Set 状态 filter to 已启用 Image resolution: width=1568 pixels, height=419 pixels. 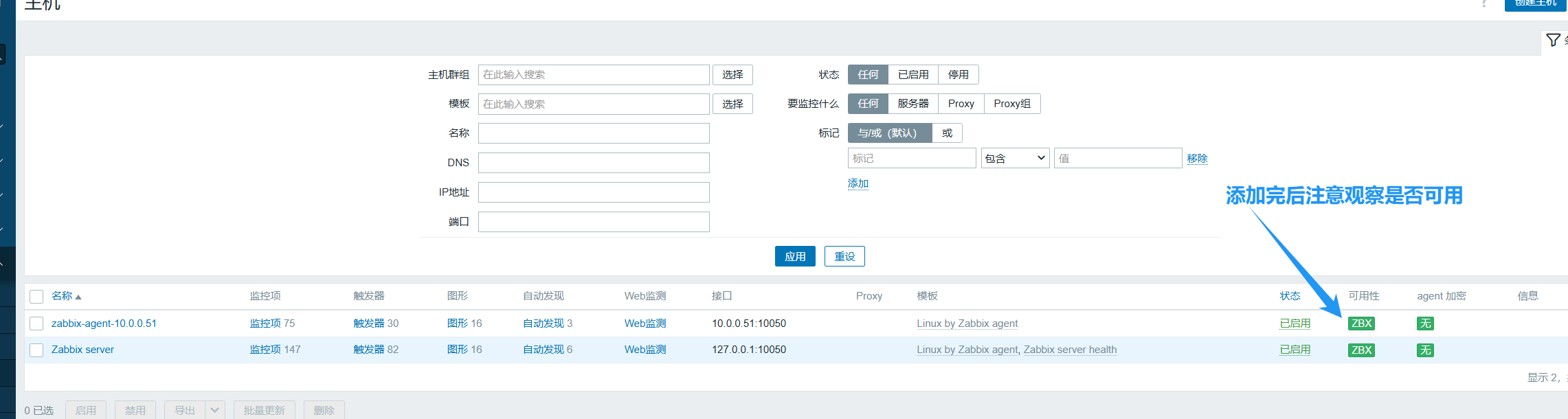pos(912,75)
